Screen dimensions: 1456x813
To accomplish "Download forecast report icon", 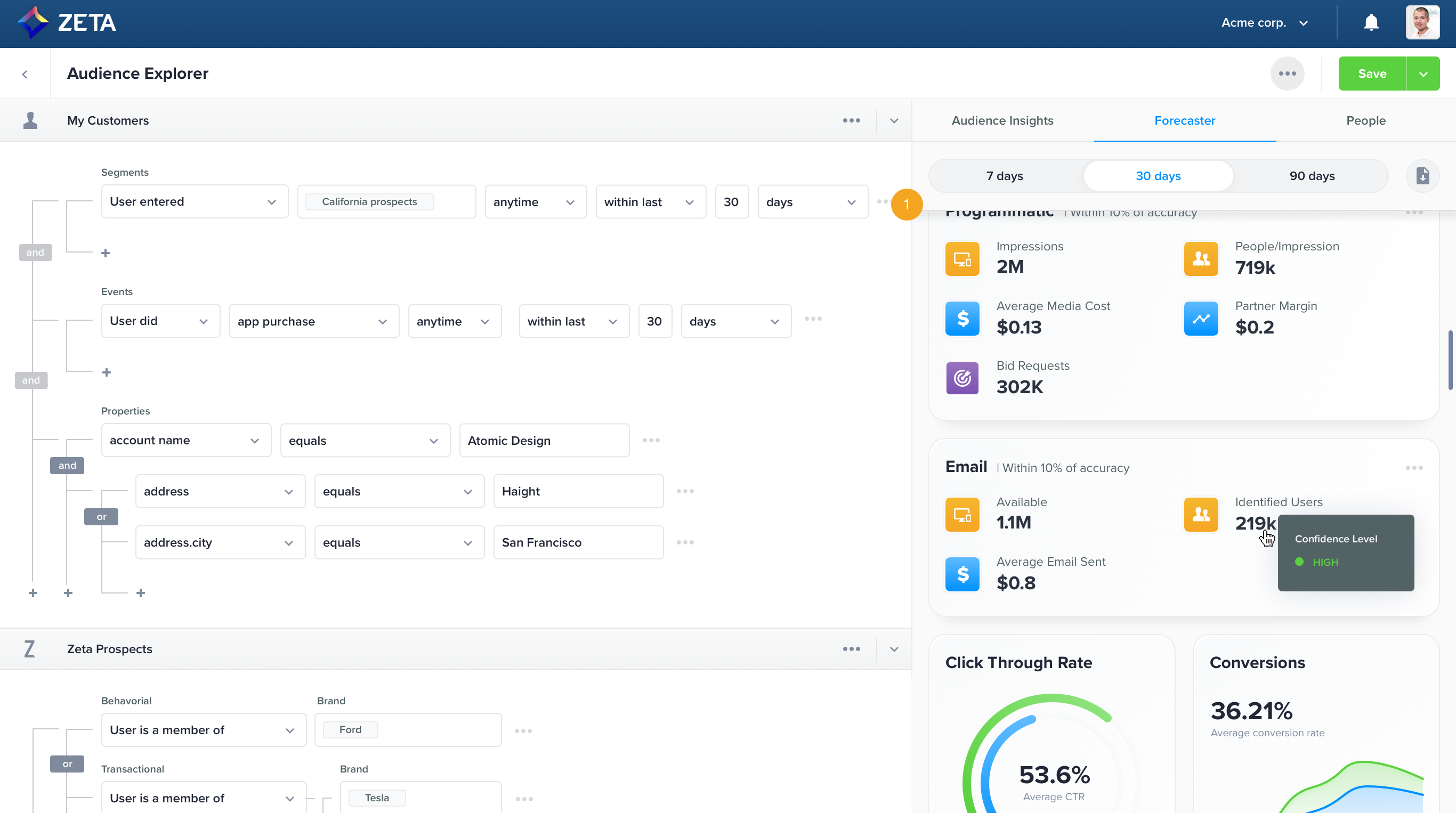I will pos(1422,176).
